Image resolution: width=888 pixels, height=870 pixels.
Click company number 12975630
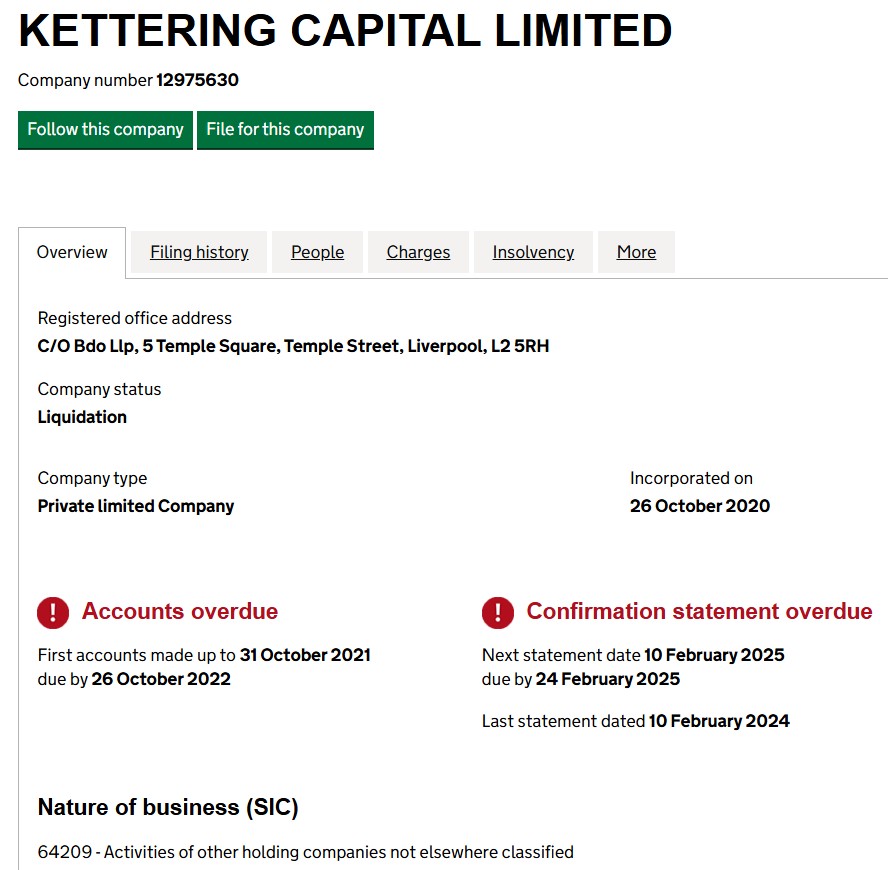(x=197, y=80)
